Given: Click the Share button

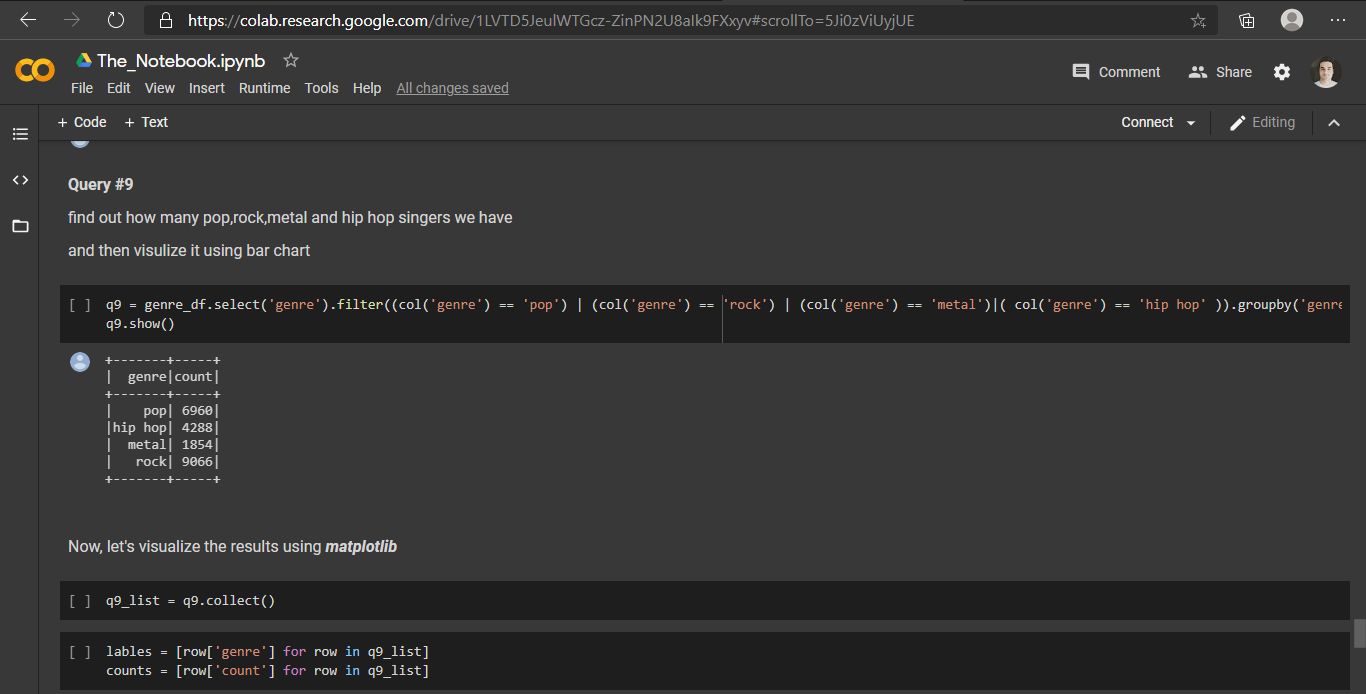Looking at the screenshot, I should [x=1220, y=72].
